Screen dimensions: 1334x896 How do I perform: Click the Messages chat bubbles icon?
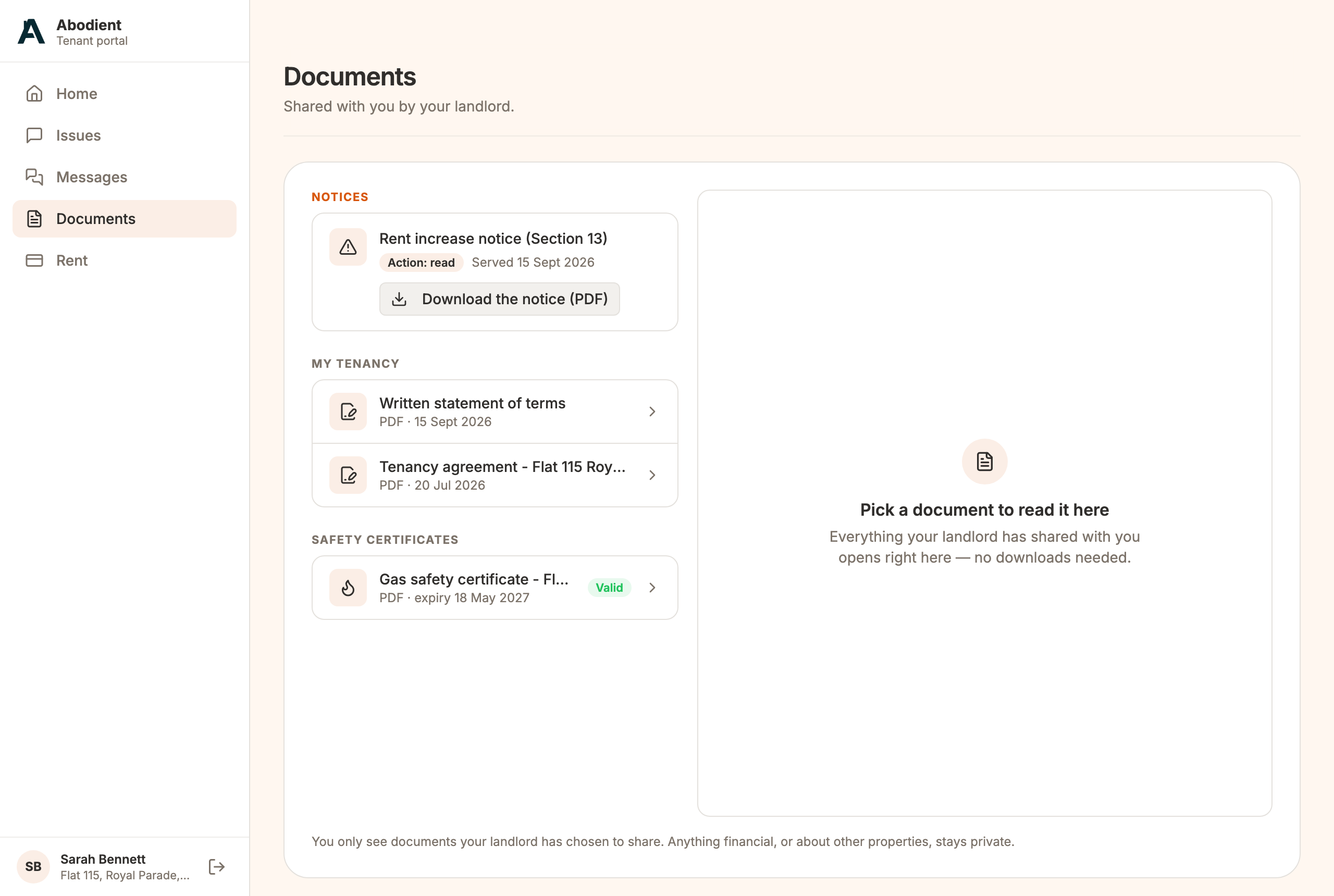(x=34, y=177)
